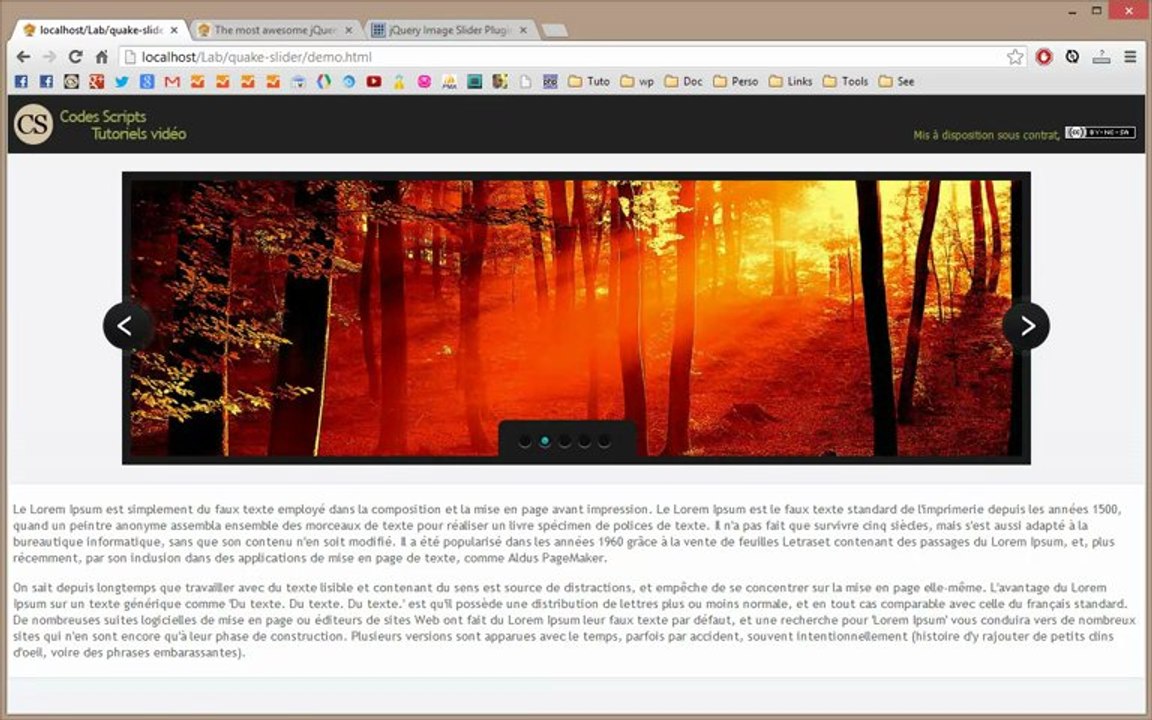Expand the Links bookmarks folder
The height and width of the screenshot is (720, 1152).
791,82
